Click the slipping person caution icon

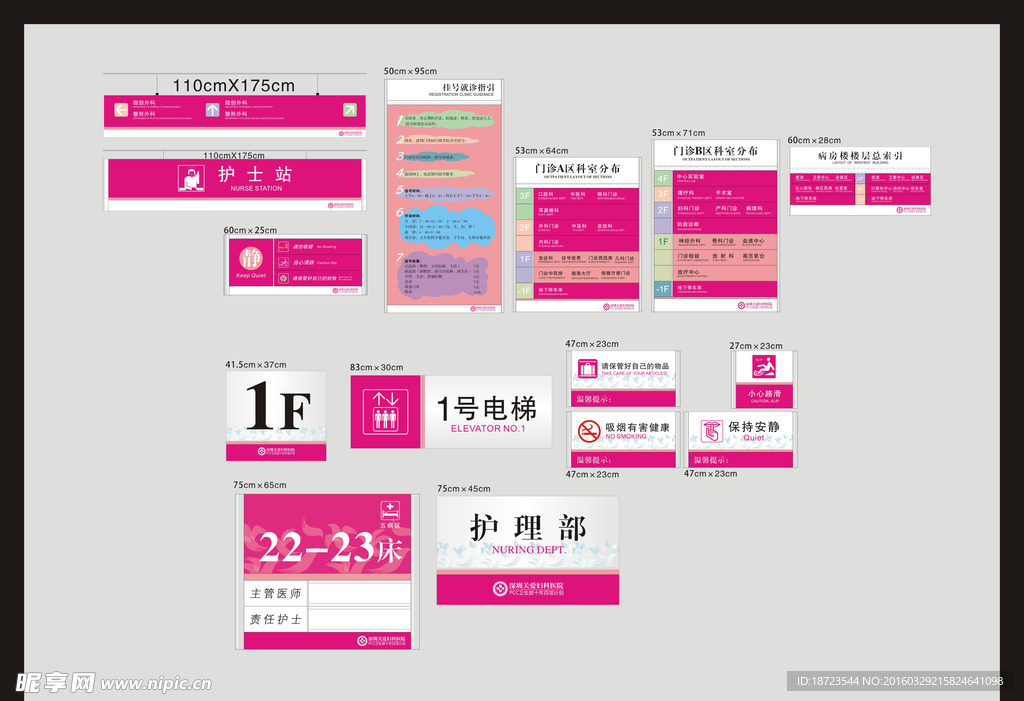tap(764, 367)
